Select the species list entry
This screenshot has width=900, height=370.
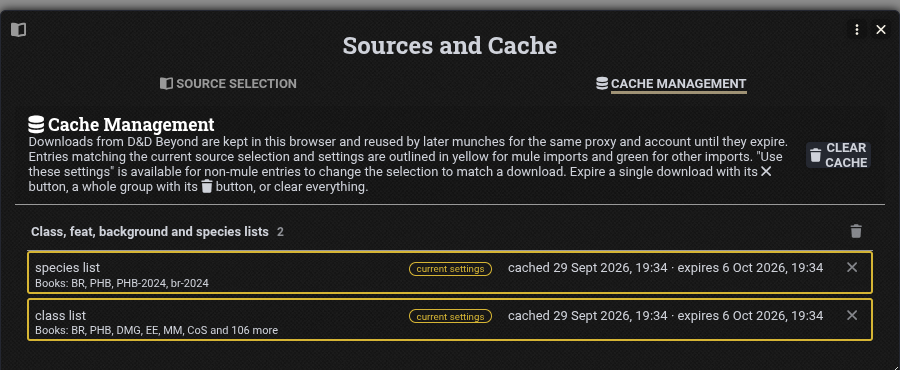pos(450,272)
